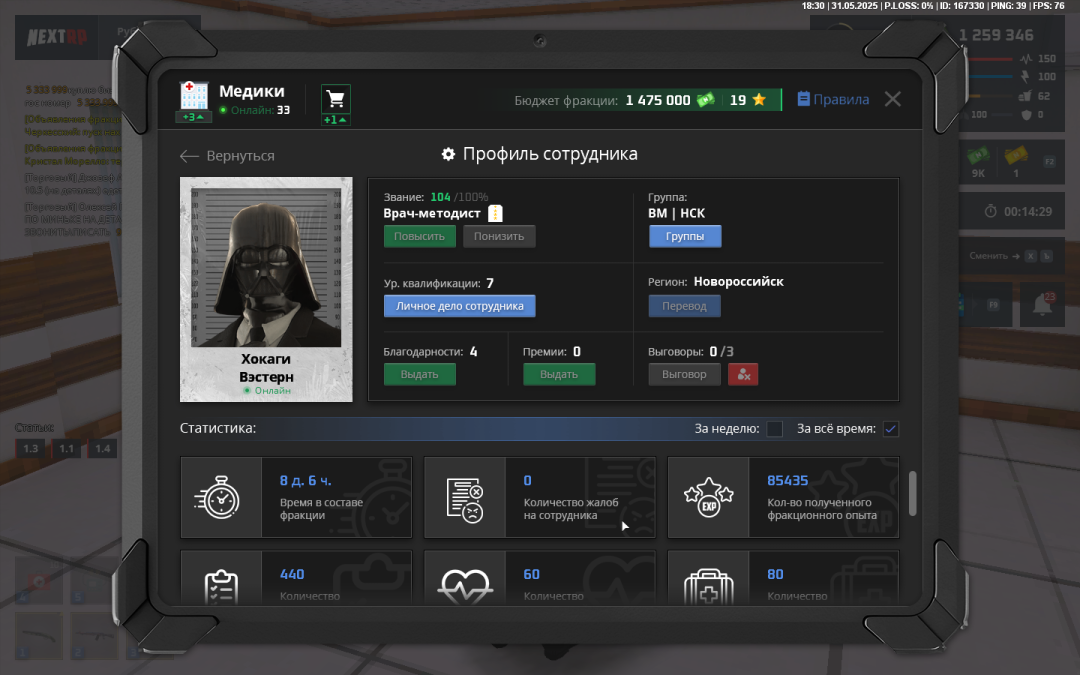Give a bonus with Выдать under Премии
Image resolution: width=1080 pixels, height=675 pixels.
pos(559,374)
